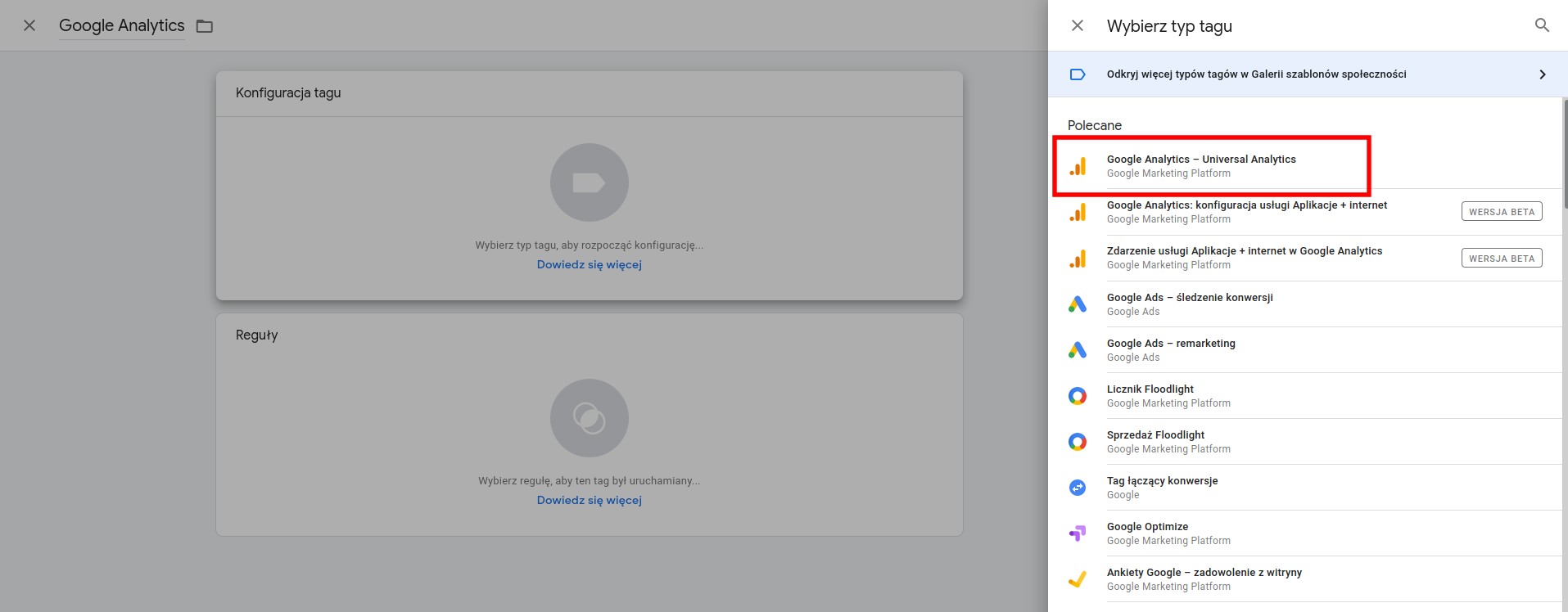Viewport: 1568px width, 612px height.
Task: Click the Reguły card header
Action: click(590, 335)
